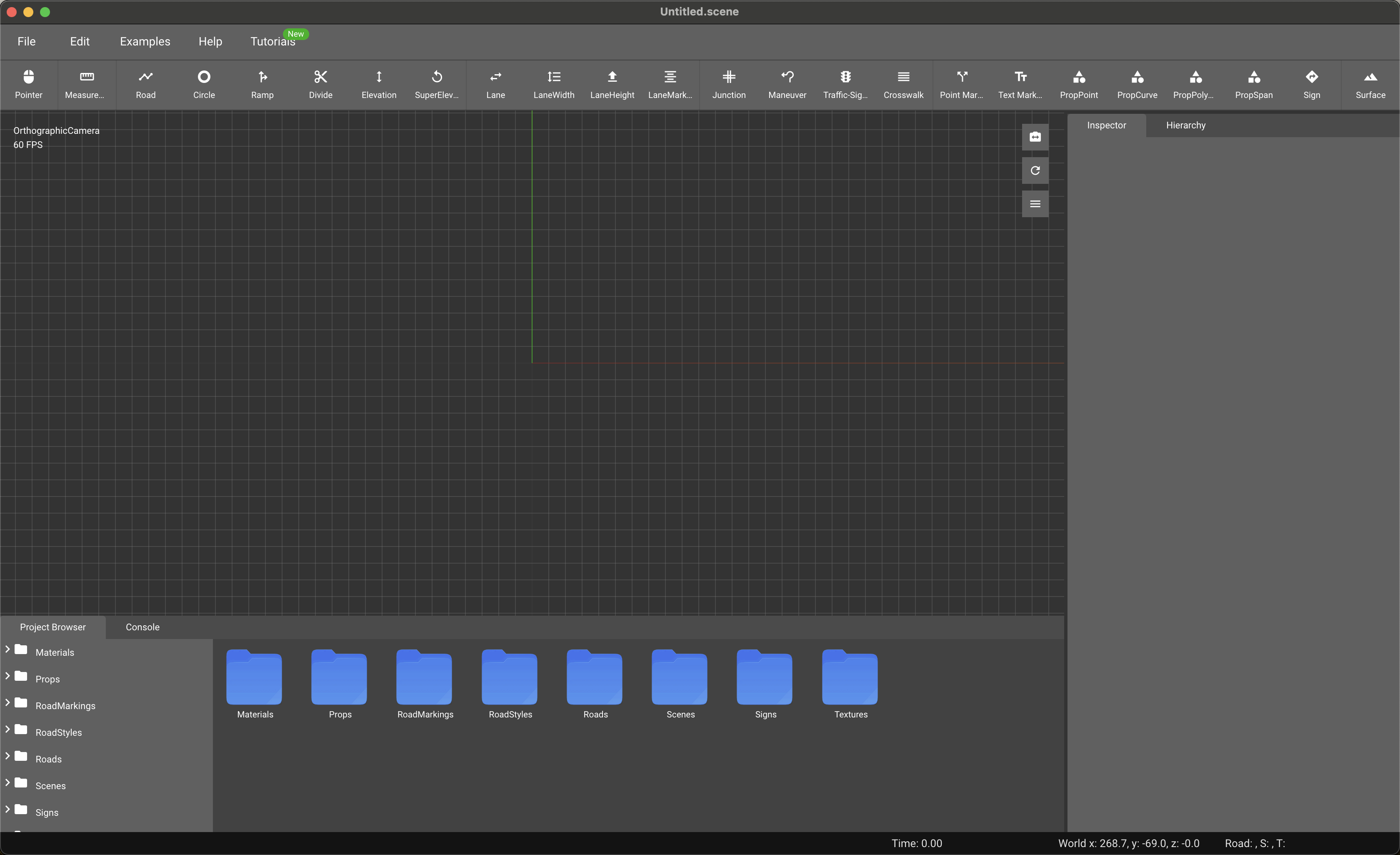Select the Measure tool
Viewport: 1400px width, 855px height.
86,85
